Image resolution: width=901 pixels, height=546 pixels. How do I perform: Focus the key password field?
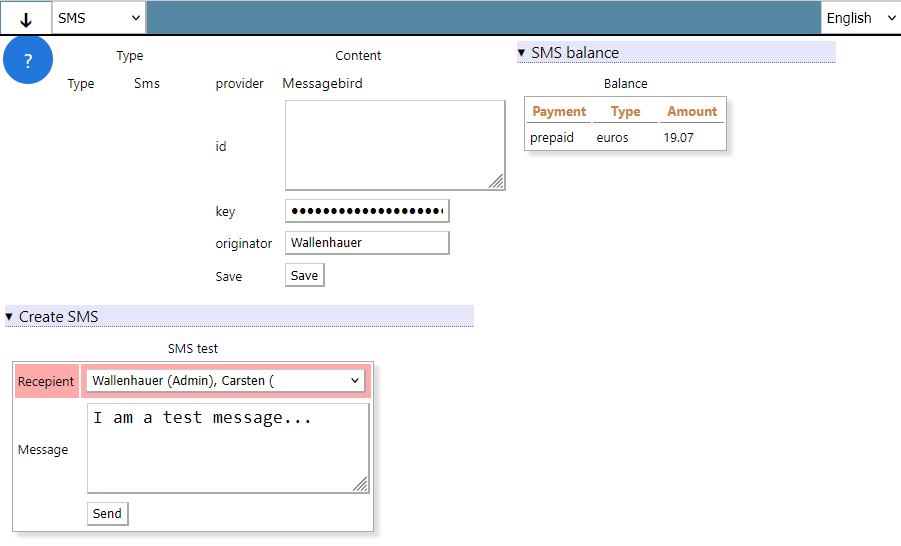(367, 211)
